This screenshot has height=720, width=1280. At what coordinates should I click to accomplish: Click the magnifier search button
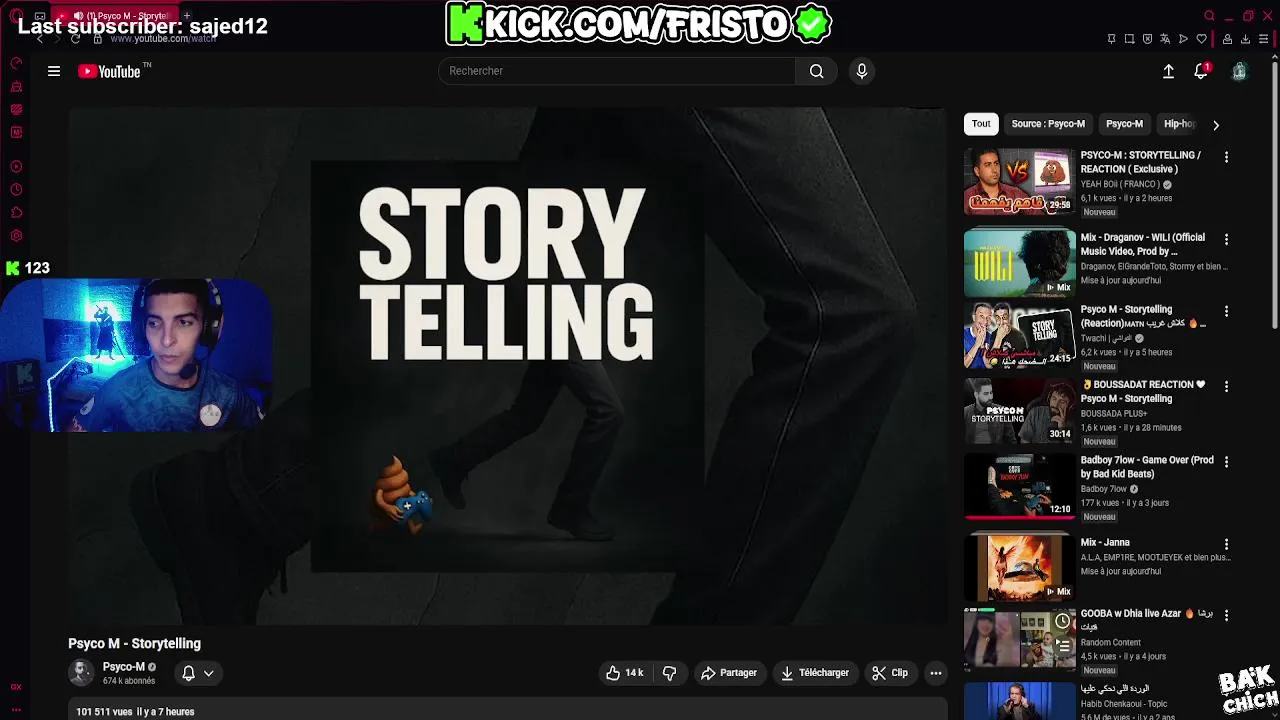coord(817,71)
